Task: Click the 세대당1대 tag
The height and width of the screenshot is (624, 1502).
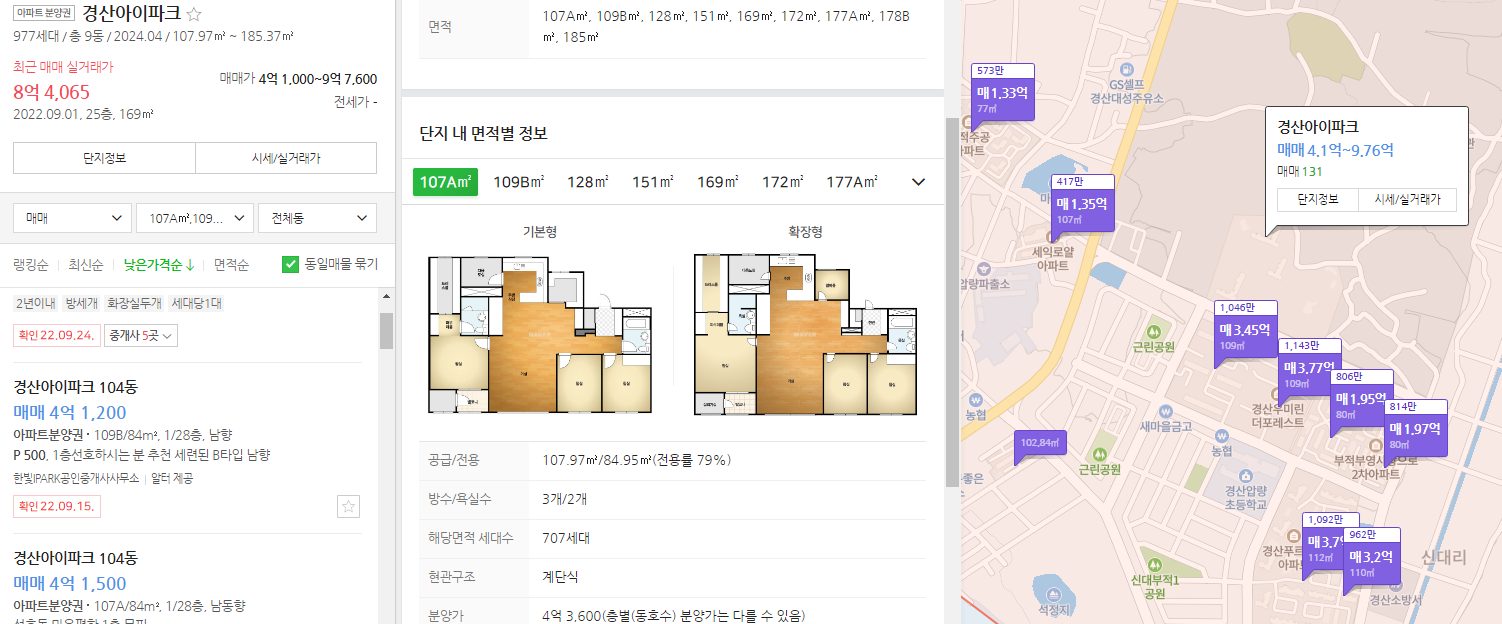Action: (197, 303)
